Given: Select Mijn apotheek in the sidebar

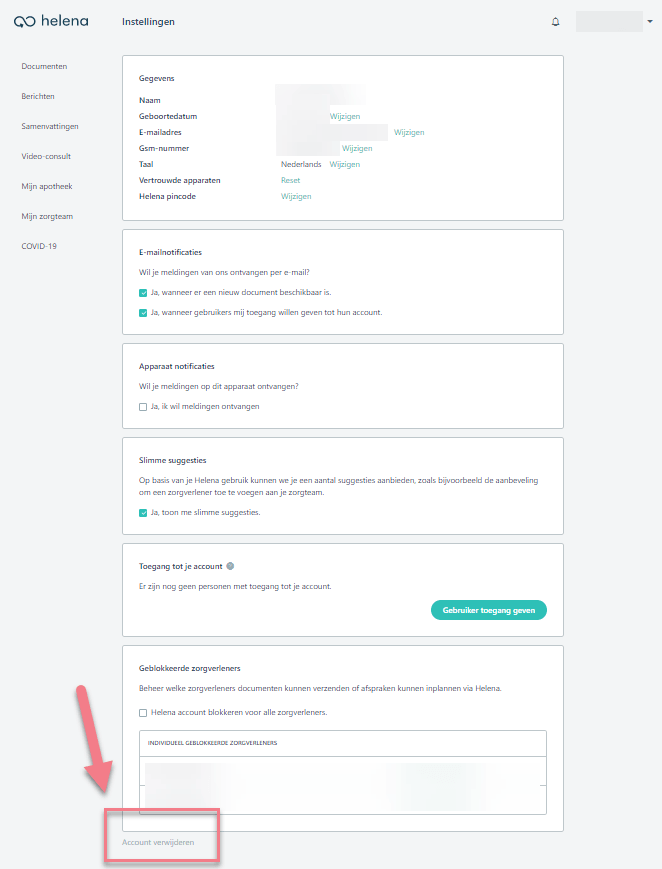Looking at the screenshot, I should [47, 186].
